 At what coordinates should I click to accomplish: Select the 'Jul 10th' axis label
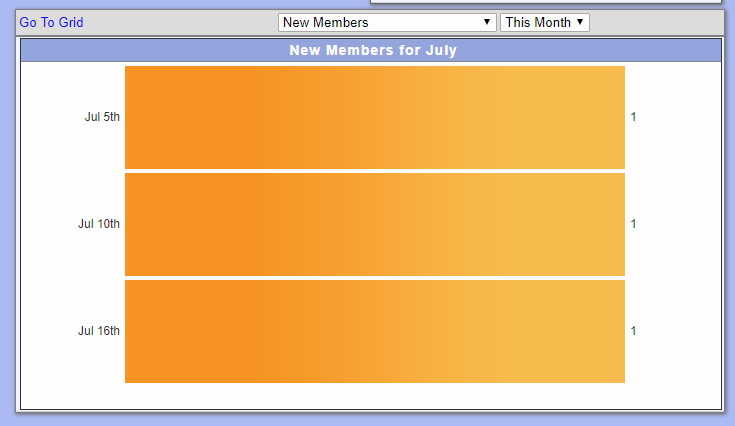(x=99, y=224)
